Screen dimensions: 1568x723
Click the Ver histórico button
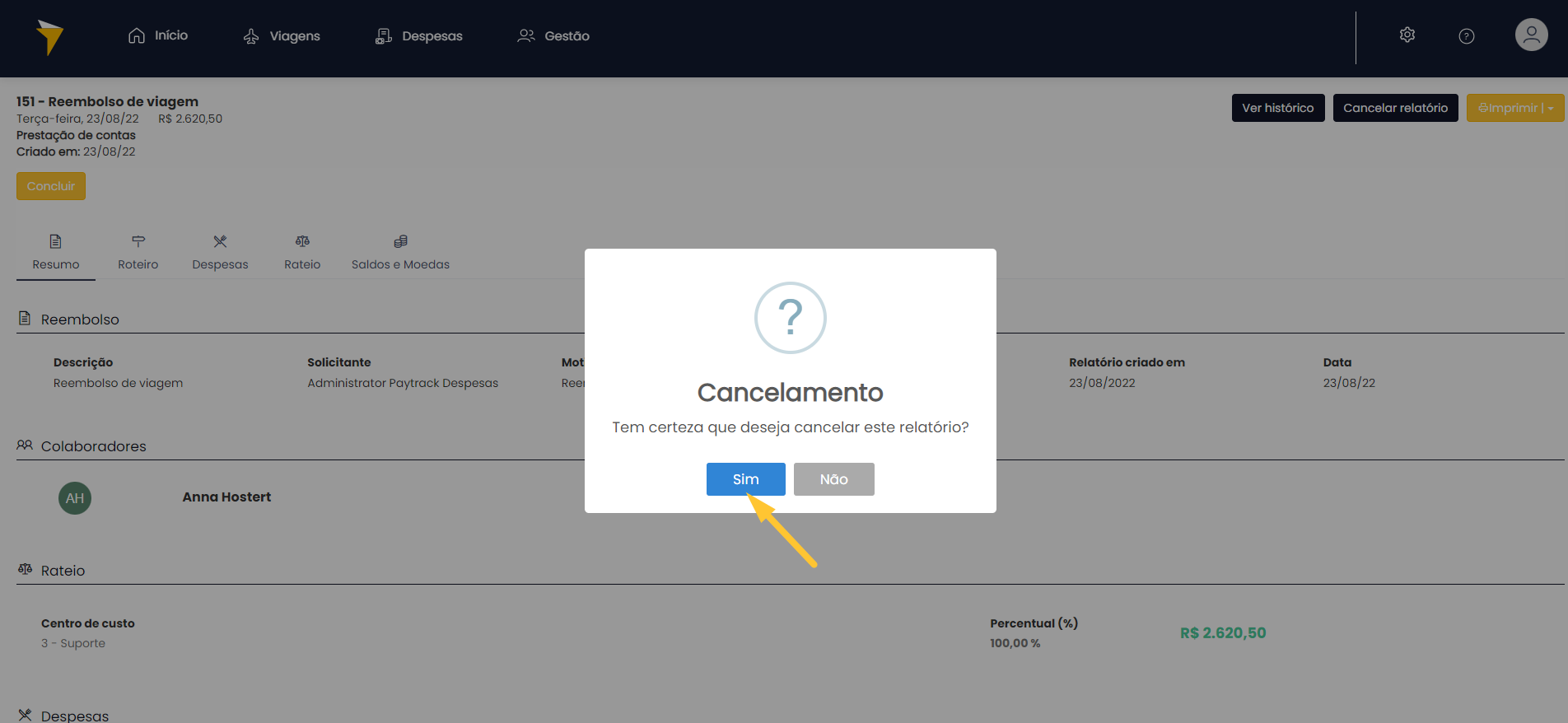1277,108
